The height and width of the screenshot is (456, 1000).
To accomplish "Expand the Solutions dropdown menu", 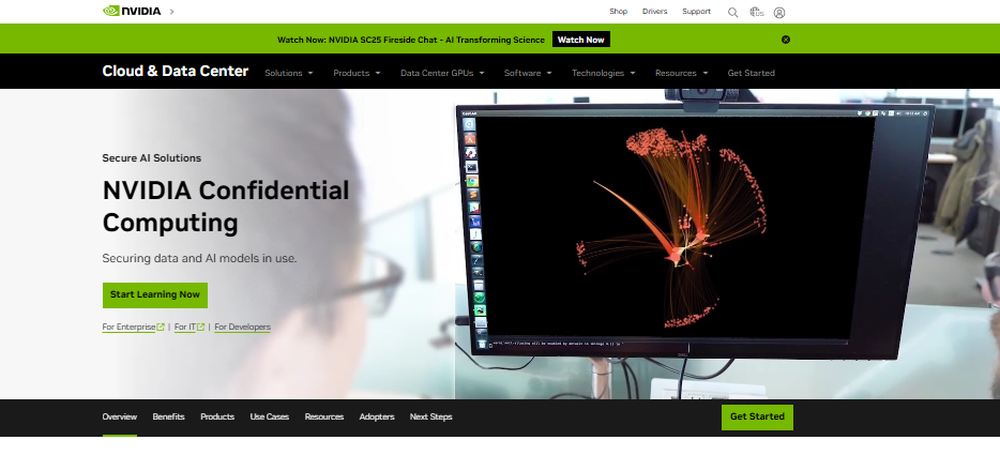I will (x=289, y=73).
